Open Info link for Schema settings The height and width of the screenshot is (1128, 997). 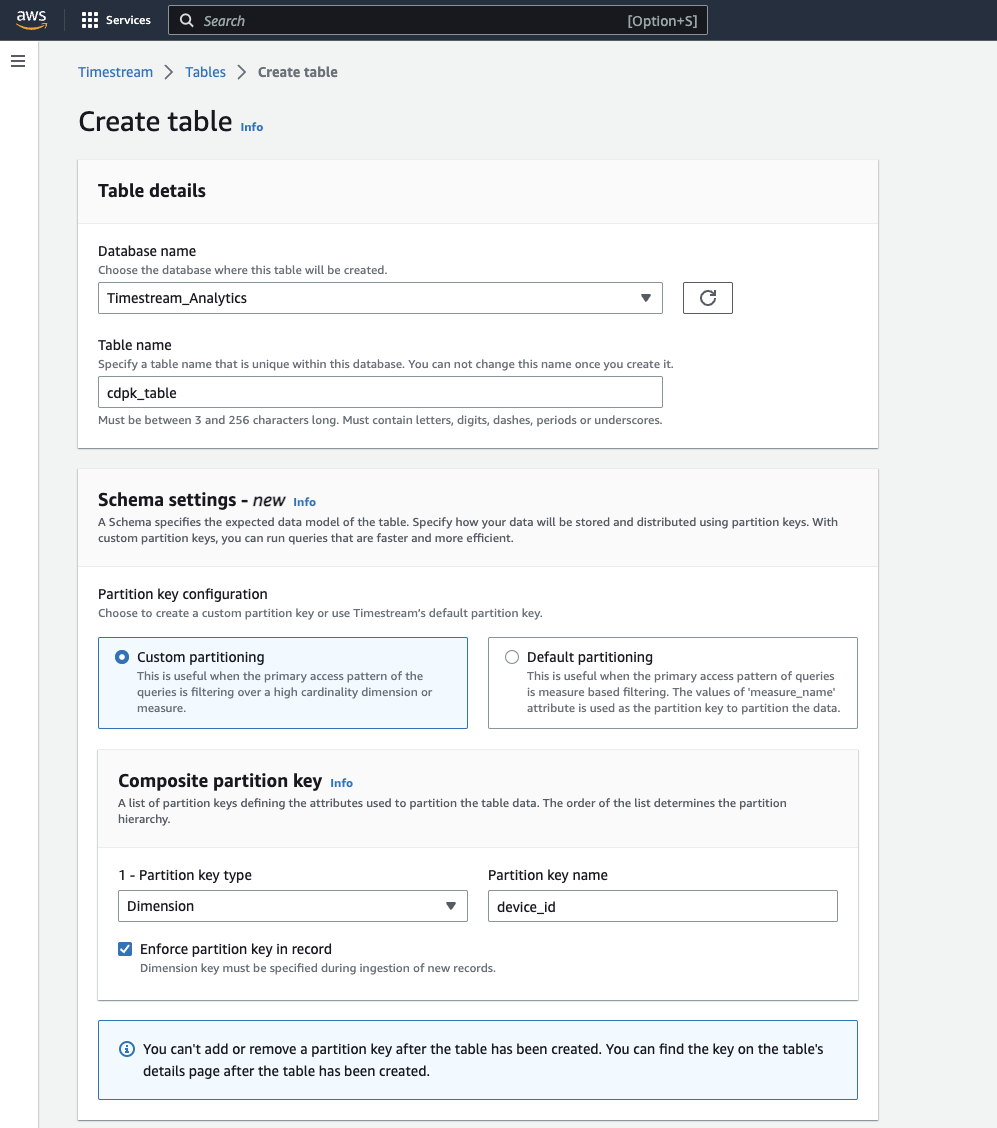tap(304, 501)
